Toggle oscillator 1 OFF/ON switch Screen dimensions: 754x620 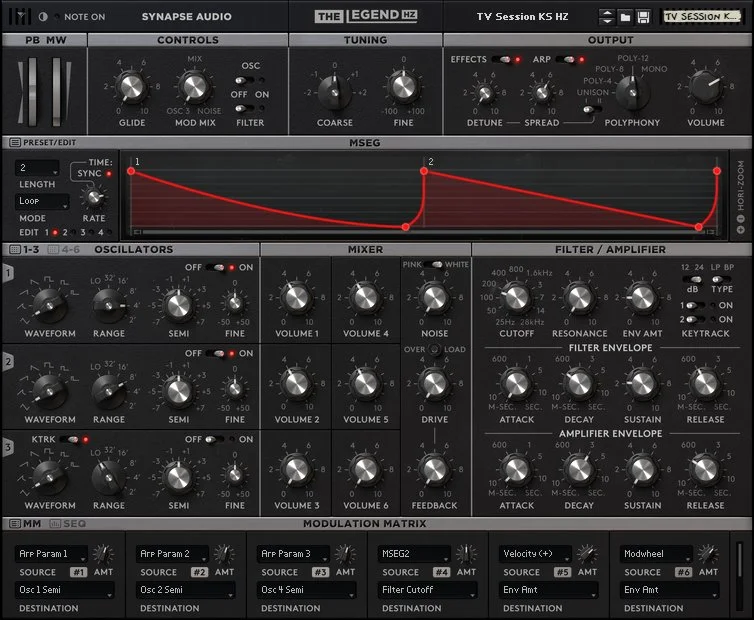click(217, 267)
